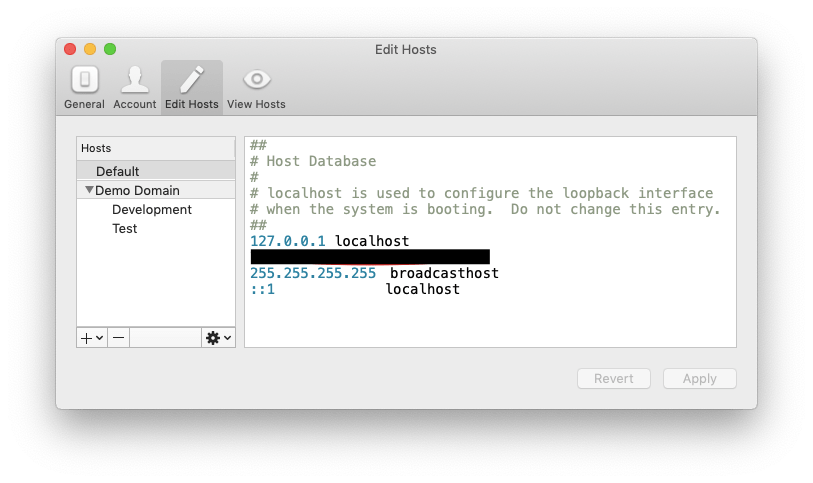The image size is (813, 483).
Task: Click the minus remove host button
Action: [x=119, y=338]
